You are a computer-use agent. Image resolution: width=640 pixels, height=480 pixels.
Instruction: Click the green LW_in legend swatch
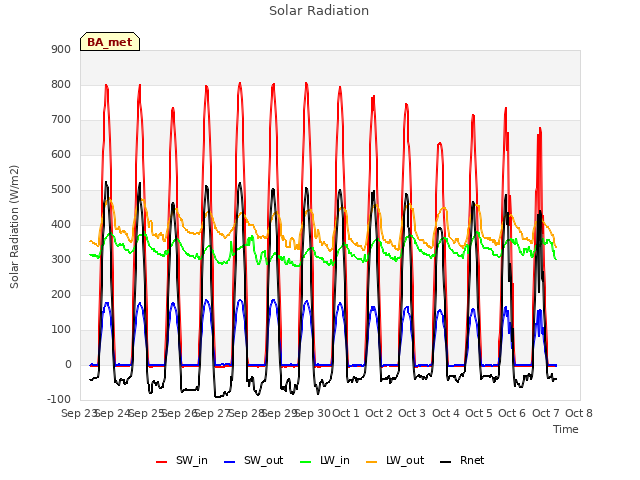click(306, 462)
